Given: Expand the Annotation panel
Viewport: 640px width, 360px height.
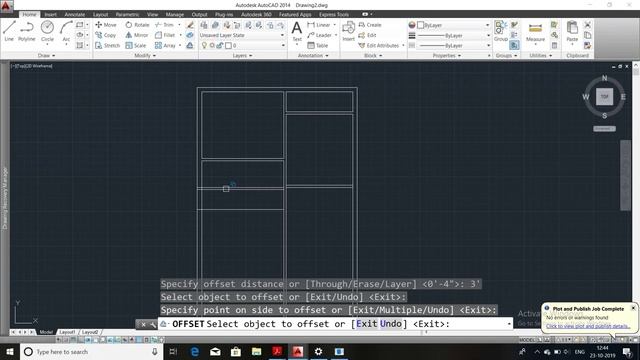Looking at the screenshot, I should click(x=313, y=55).
